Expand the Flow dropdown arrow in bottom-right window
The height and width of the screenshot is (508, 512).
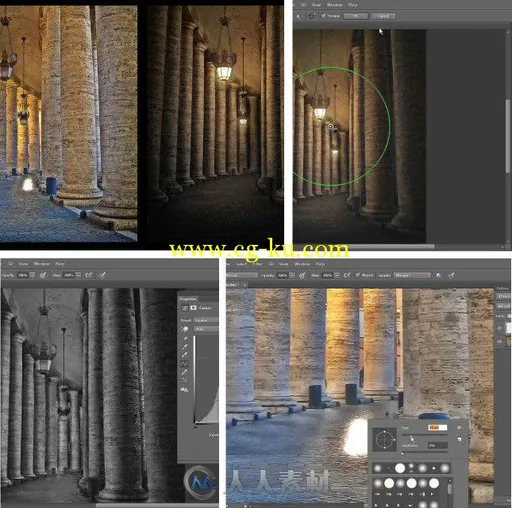point(337,275)
